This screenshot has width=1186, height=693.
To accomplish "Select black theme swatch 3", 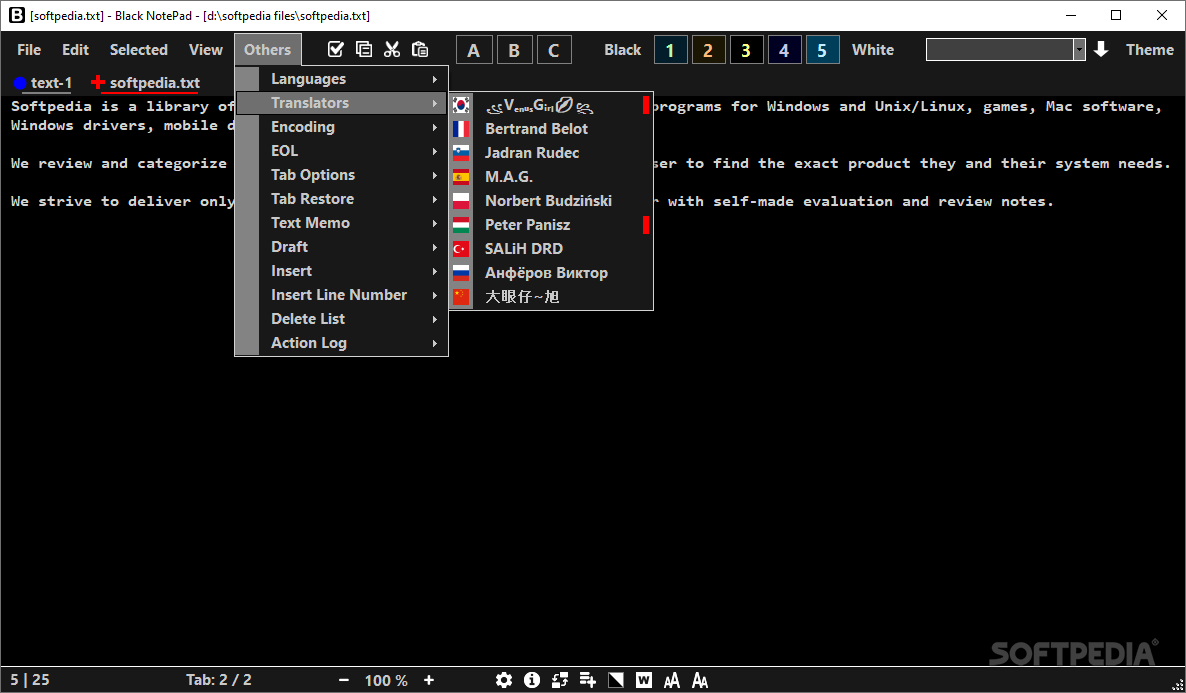I will pyautogui.click(x=746, y=50).
